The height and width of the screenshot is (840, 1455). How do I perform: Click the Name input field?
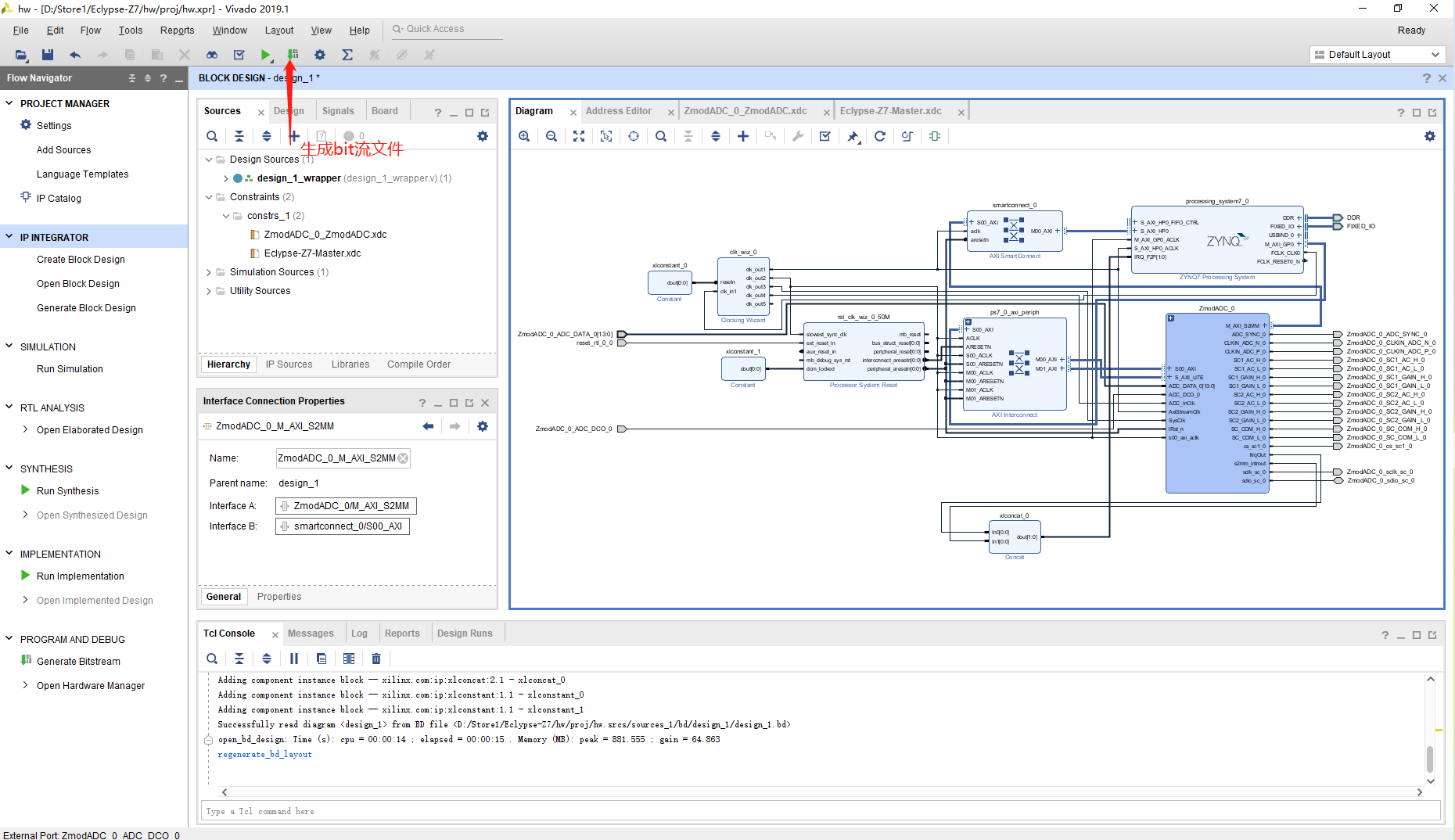coord(343,458)
